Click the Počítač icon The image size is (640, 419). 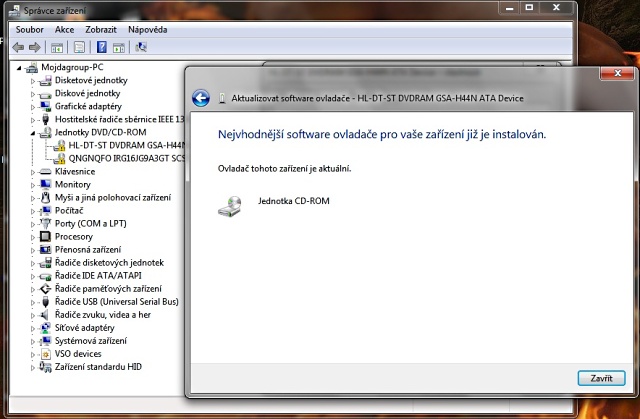click(x=45, y=211)
